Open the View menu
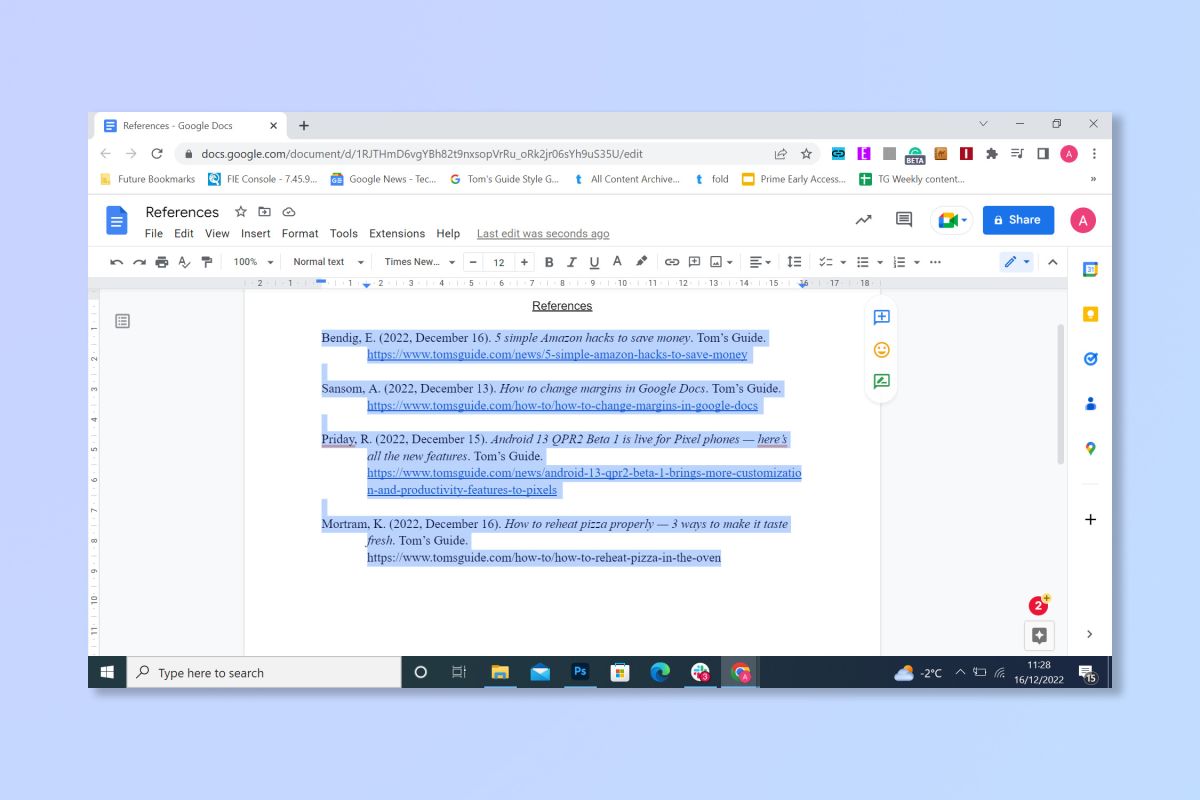 (217, 234)
